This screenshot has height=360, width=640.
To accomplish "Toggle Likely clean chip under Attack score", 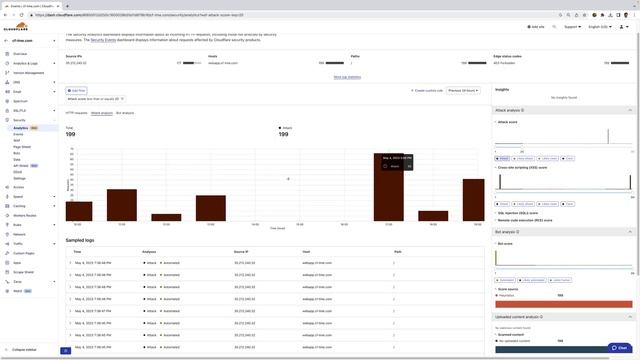I will click(547, 158).
